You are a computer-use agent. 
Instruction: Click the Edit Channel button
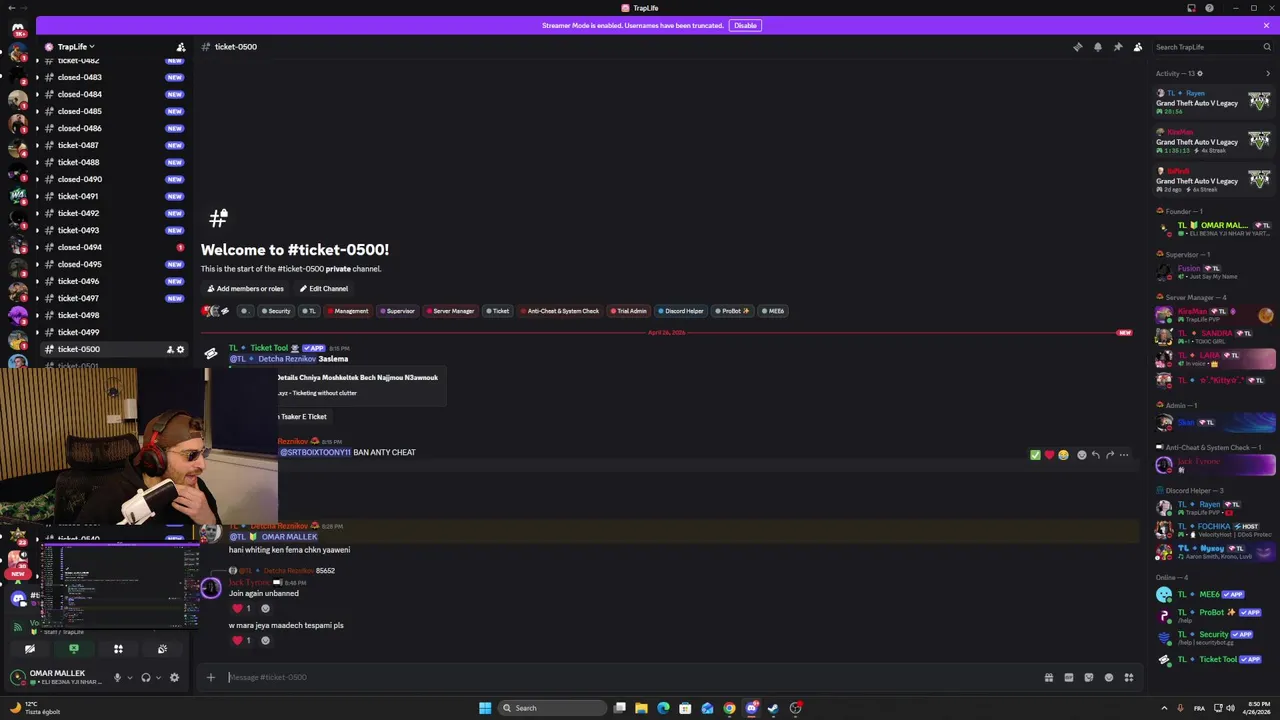[324, 289]
